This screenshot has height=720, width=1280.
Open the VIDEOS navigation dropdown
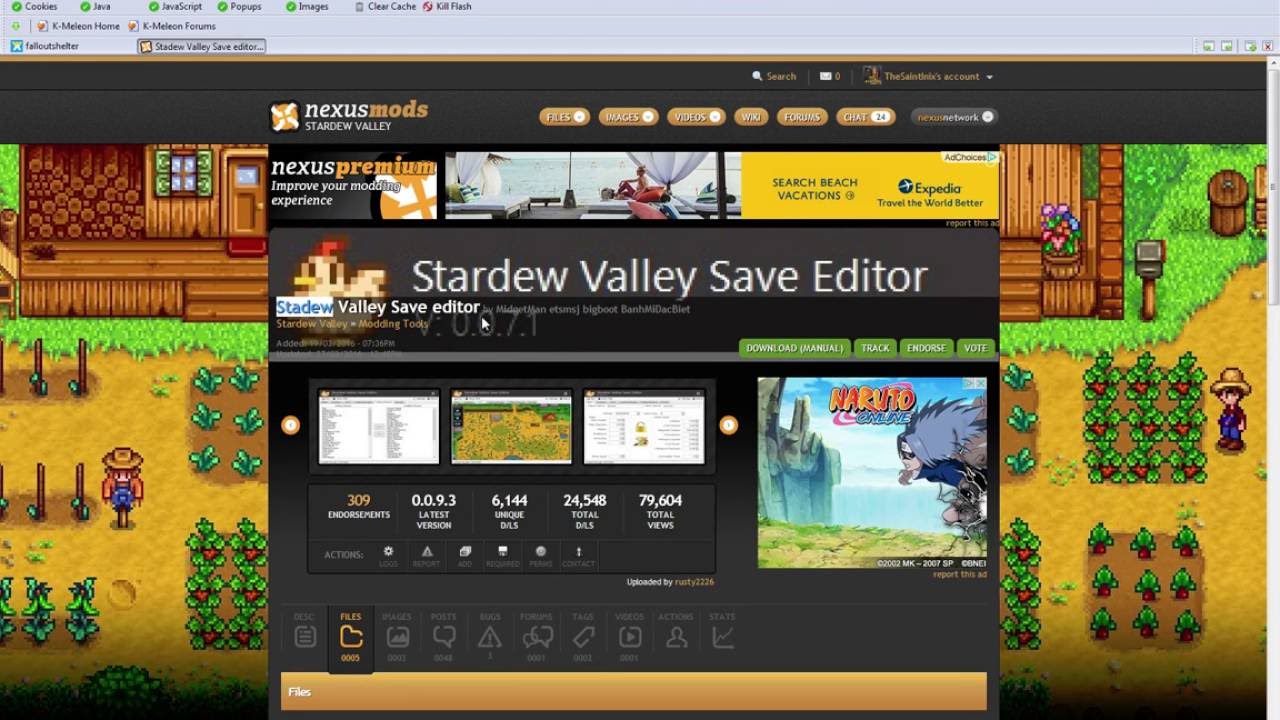pyautogui.click(x=696, y=117)
